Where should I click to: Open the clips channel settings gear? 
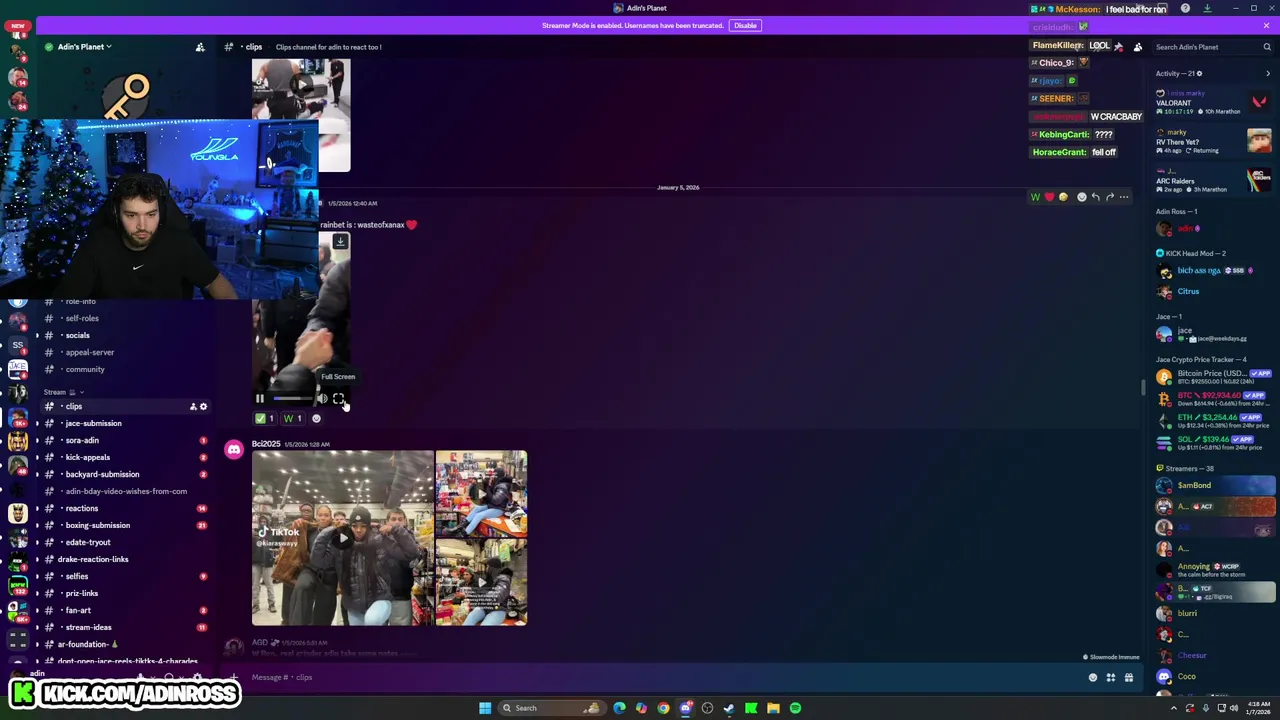tap(203, 407)
